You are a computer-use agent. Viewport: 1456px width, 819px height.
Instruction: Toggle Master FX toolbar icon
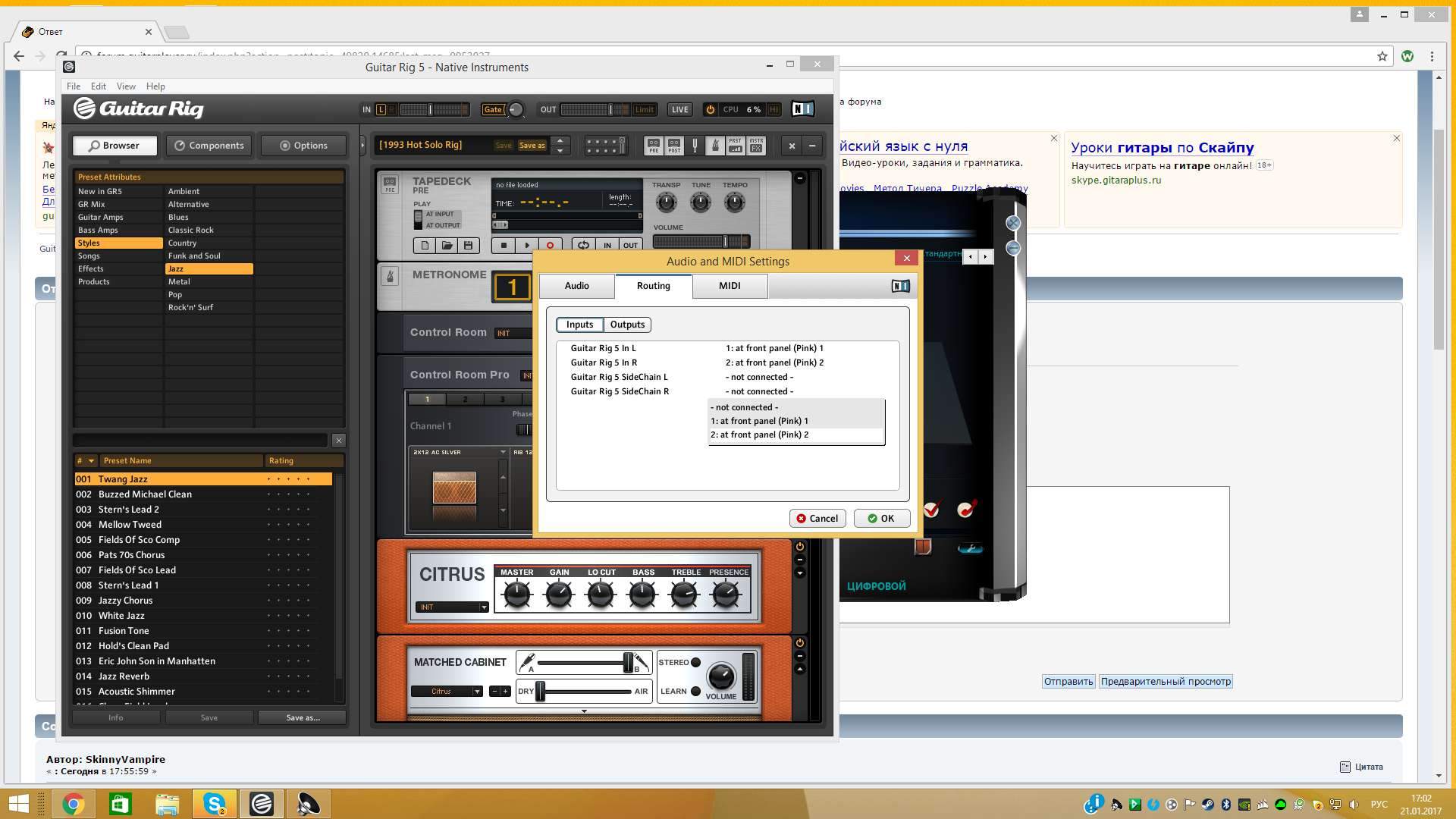[x=756, y=146]
